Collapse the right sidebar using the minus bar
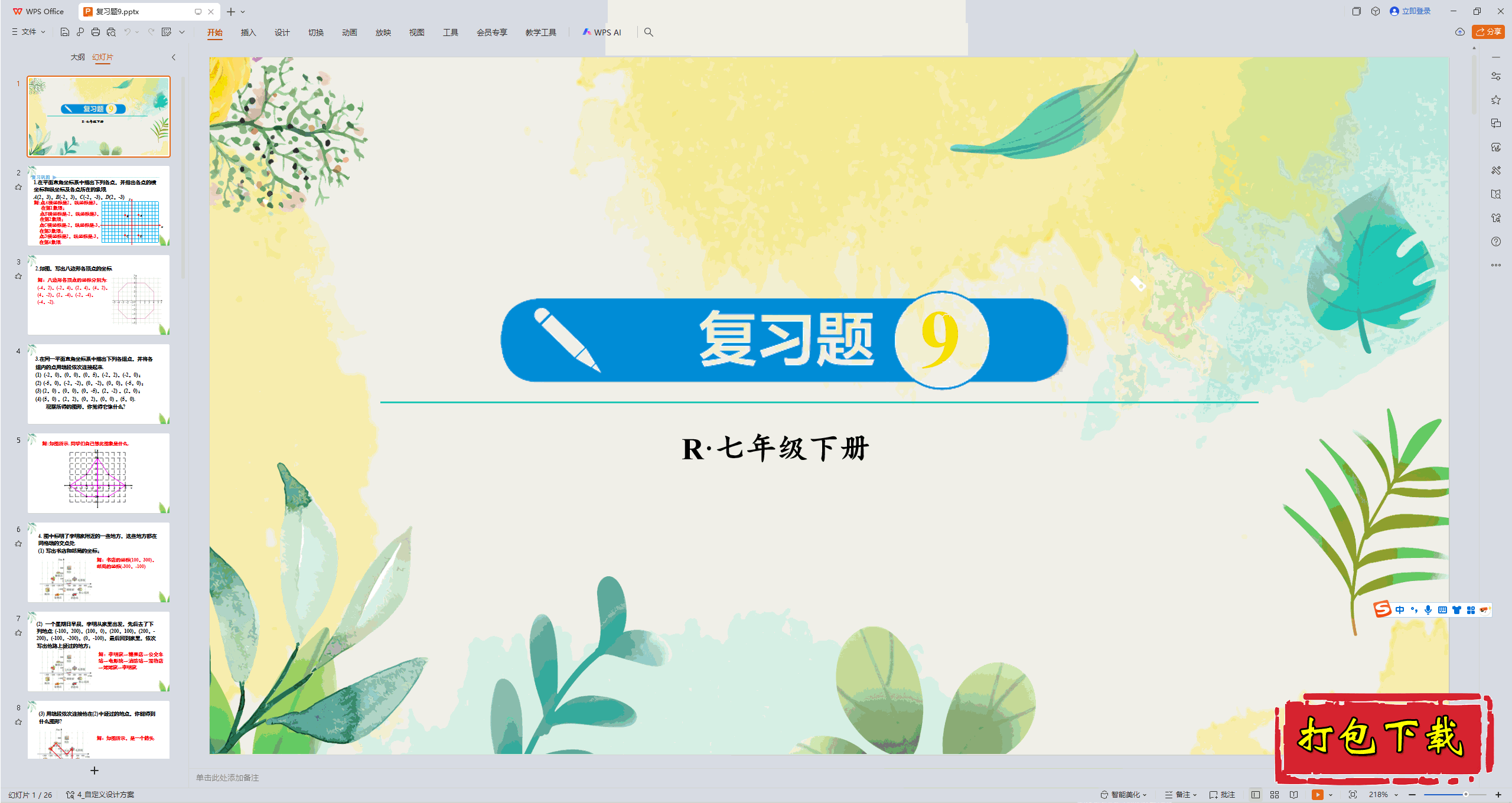 [1496, 57]
